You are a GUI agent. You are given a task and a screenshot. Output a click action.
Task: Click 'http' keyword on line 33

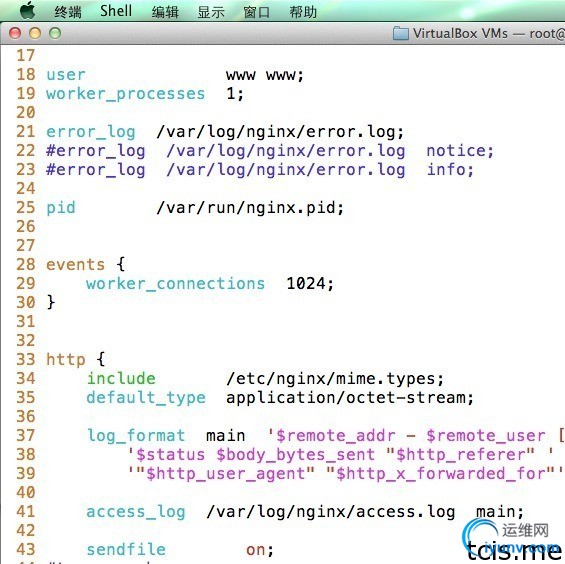click(x=66, y=360)
